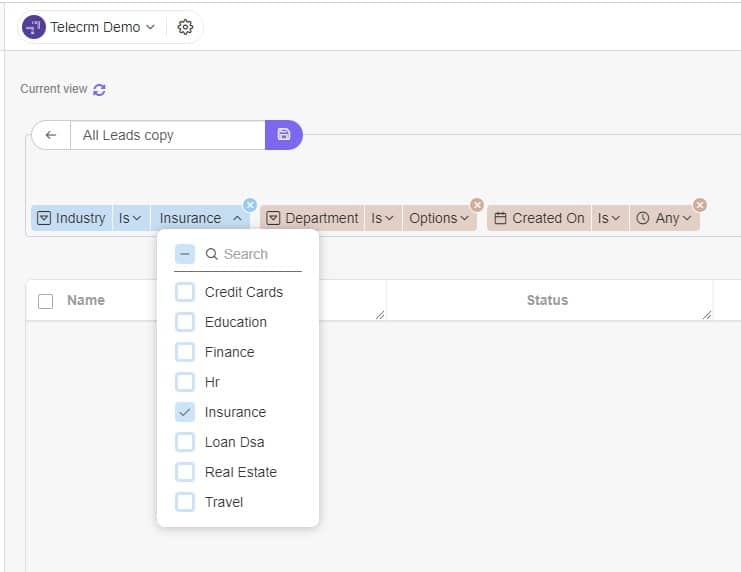Check the Credit Cards option

(185, 292)
